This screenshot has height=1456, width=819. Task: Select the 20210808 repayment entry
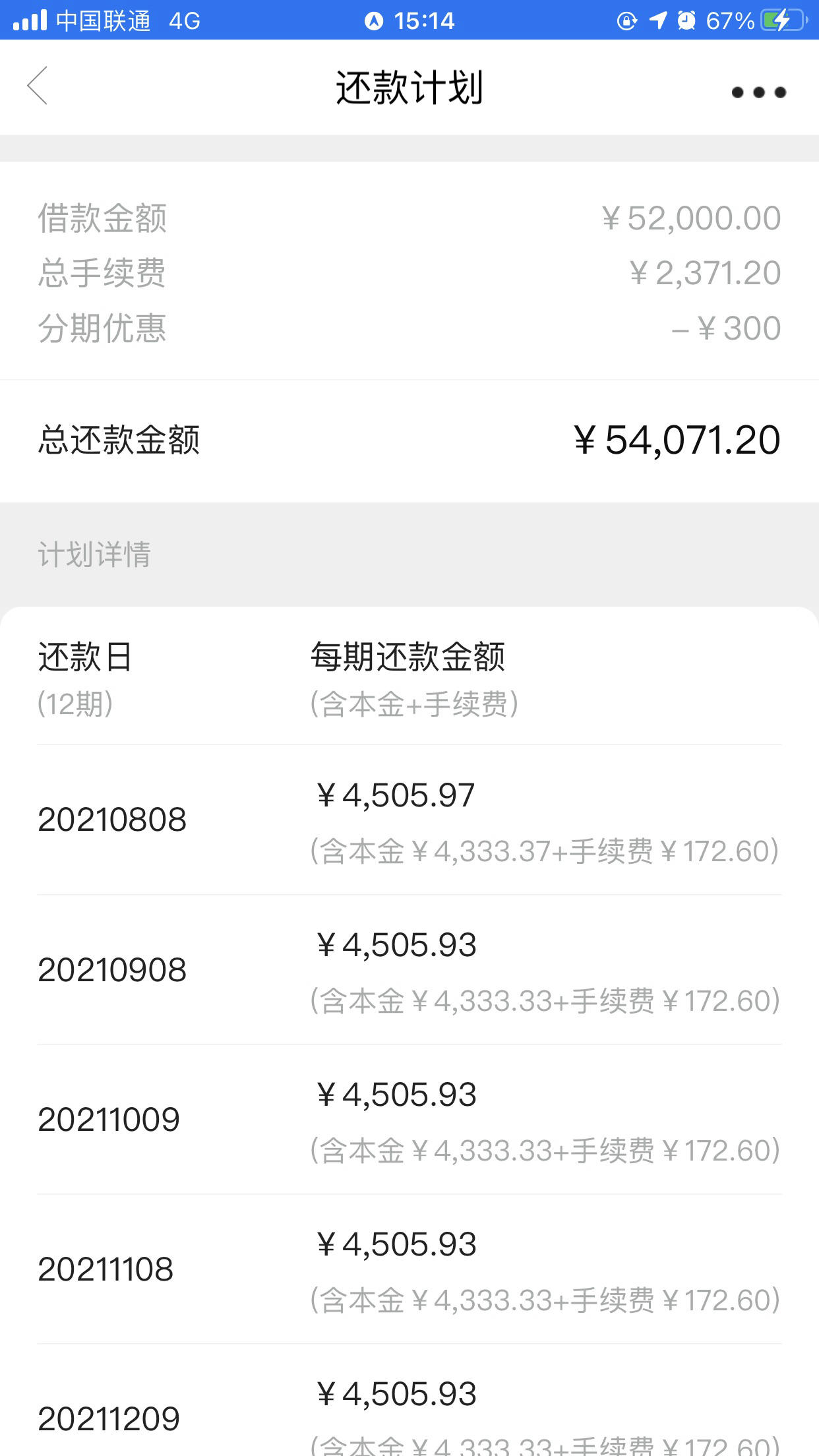coord(409,820)
